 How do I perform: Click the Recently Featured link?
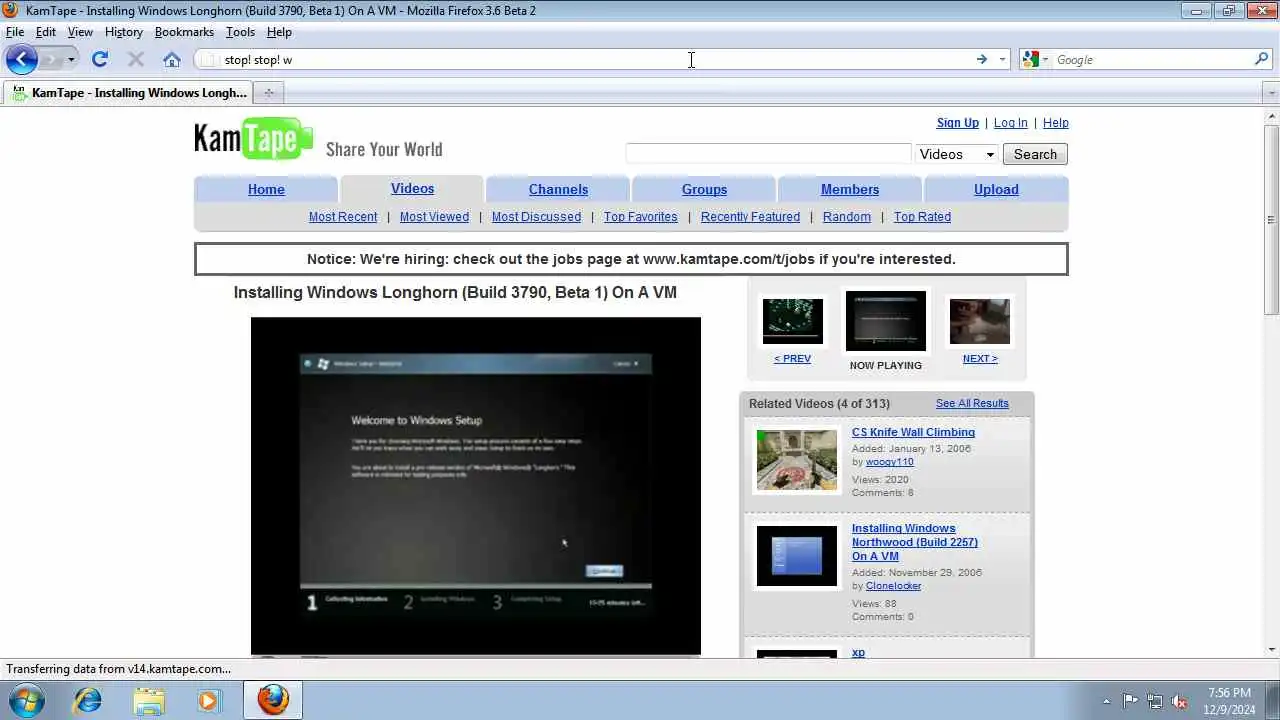750,217
